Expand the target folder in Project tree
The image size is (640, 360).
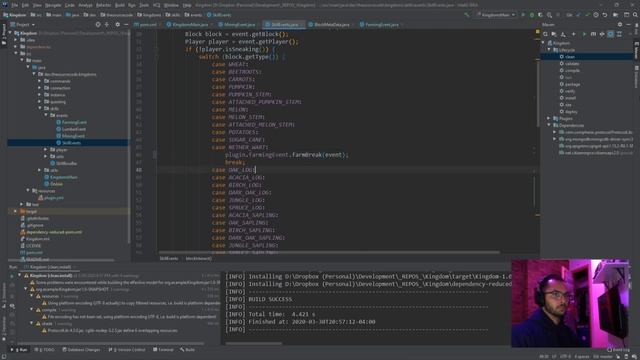[16, 211]
